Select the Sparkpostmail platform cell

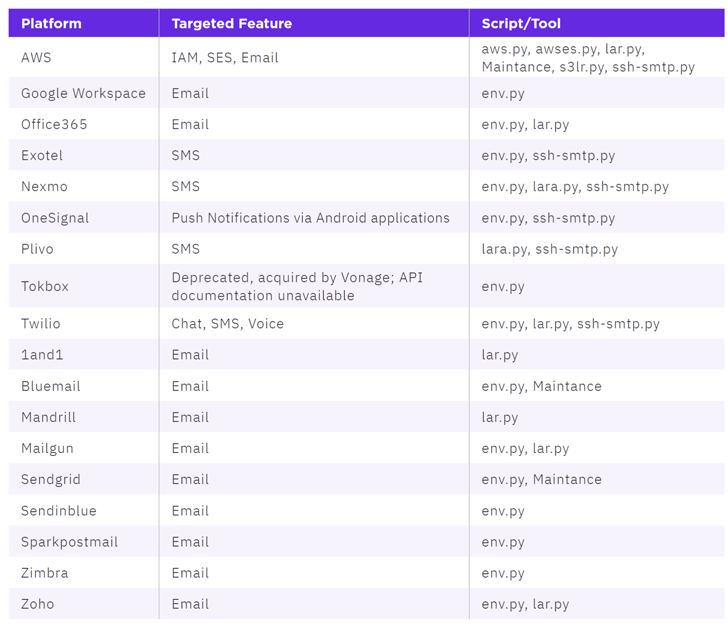[69, 542]
